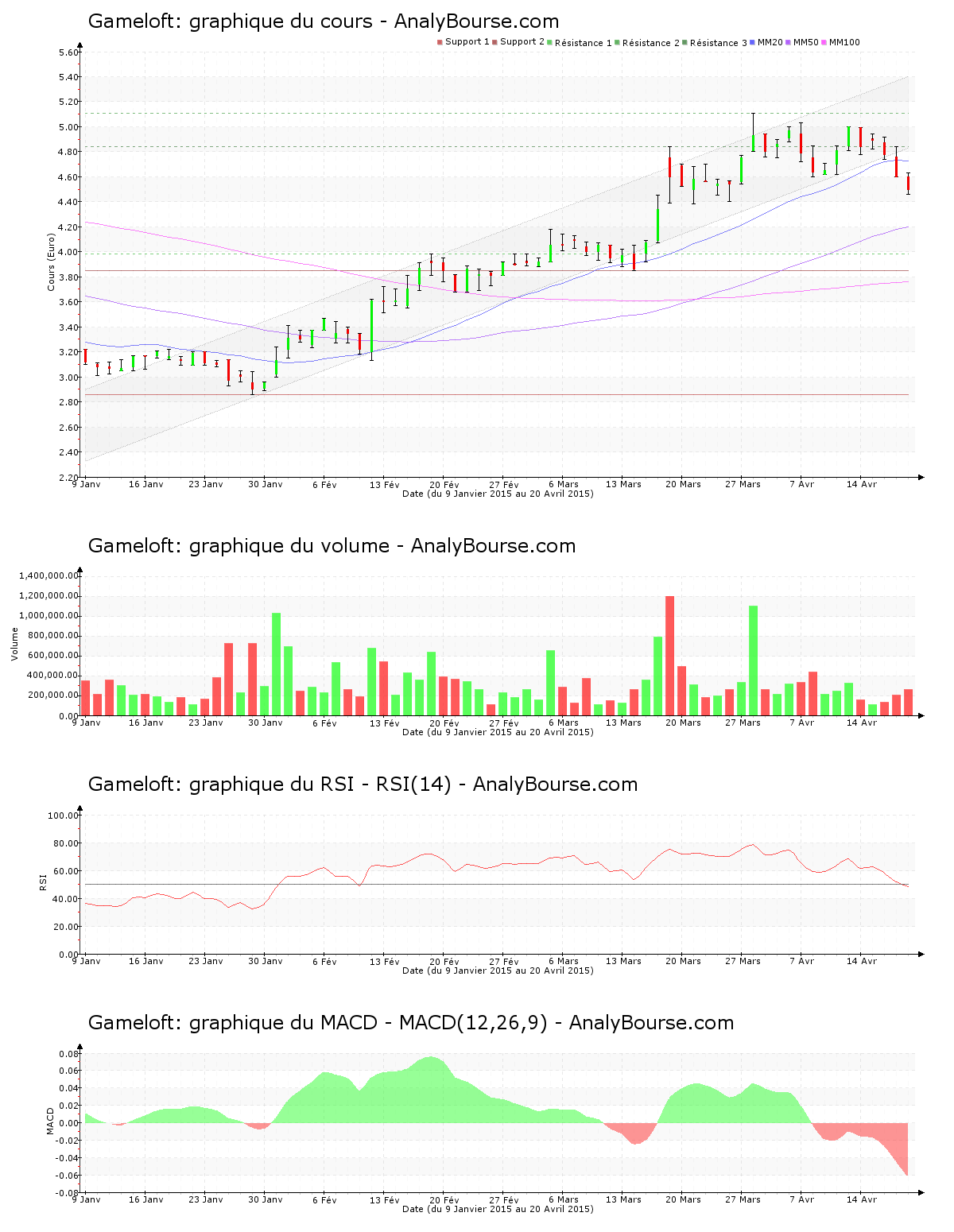Click the Support 1 legend color swatch
The image size is (954, 1232).
click(x=440, y=42)
